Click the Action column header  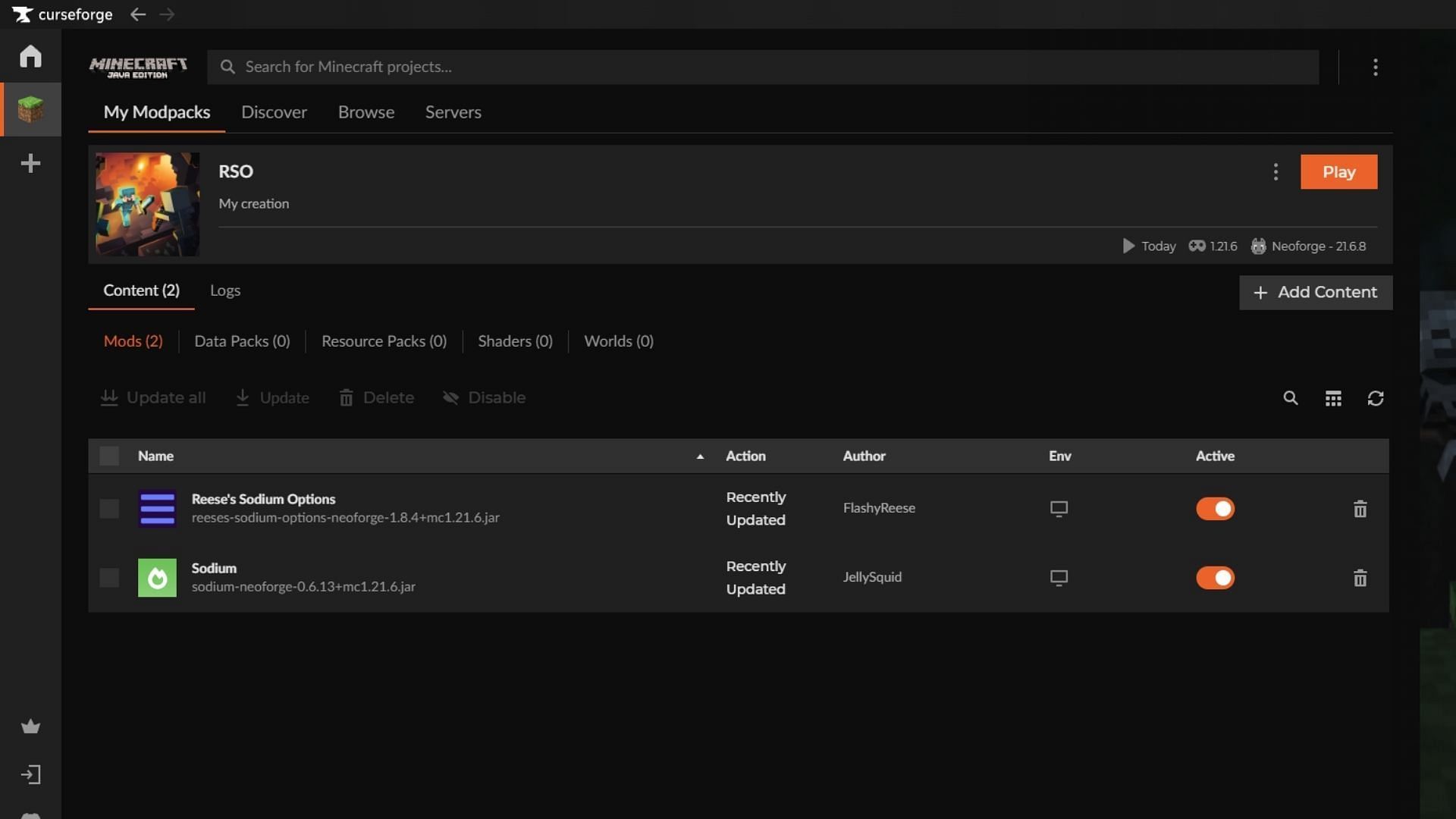pyautogui.click(x=745, y=456)
